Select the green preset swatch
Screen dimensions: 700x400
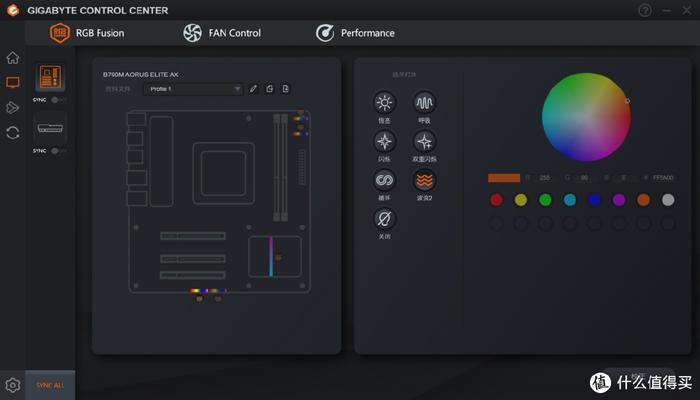[x=545, y=200]
